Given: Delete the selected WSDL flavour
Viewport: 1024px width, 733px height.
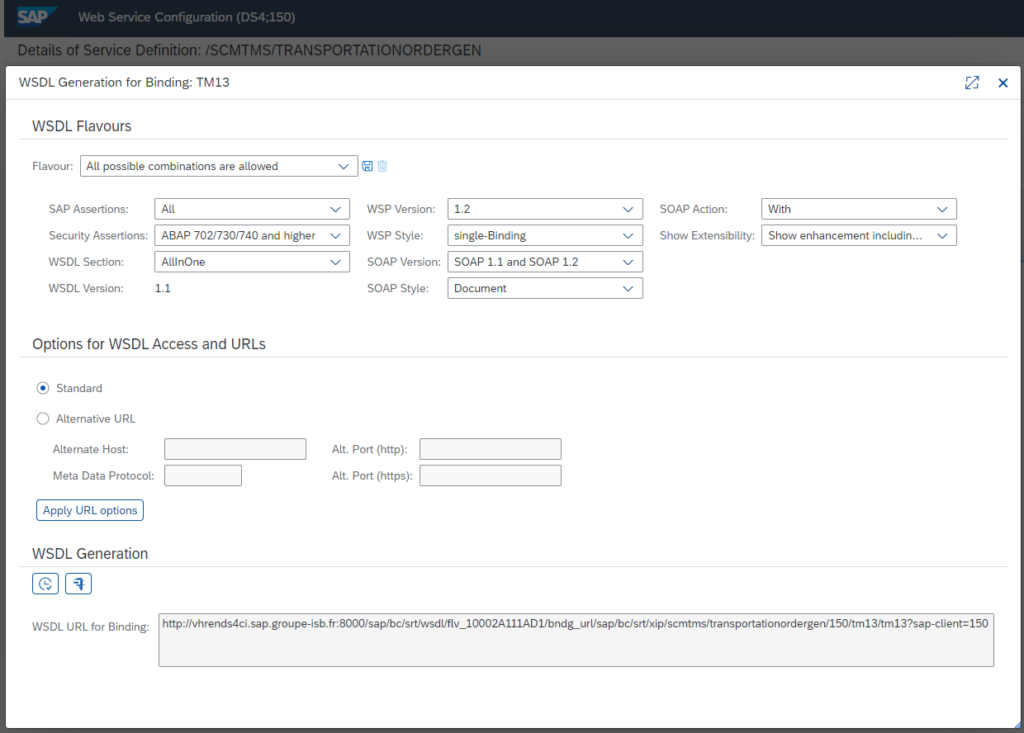Looking at the screenshot, I should (383, 166).
